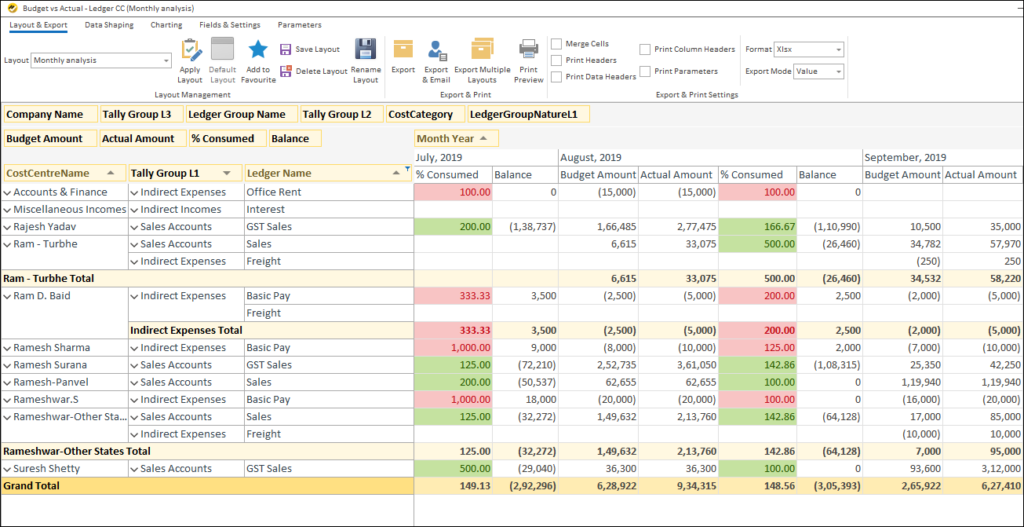Switch to the Data Shaping tab
Viewport: 1024px width, 527px height.
click(109, 25)
